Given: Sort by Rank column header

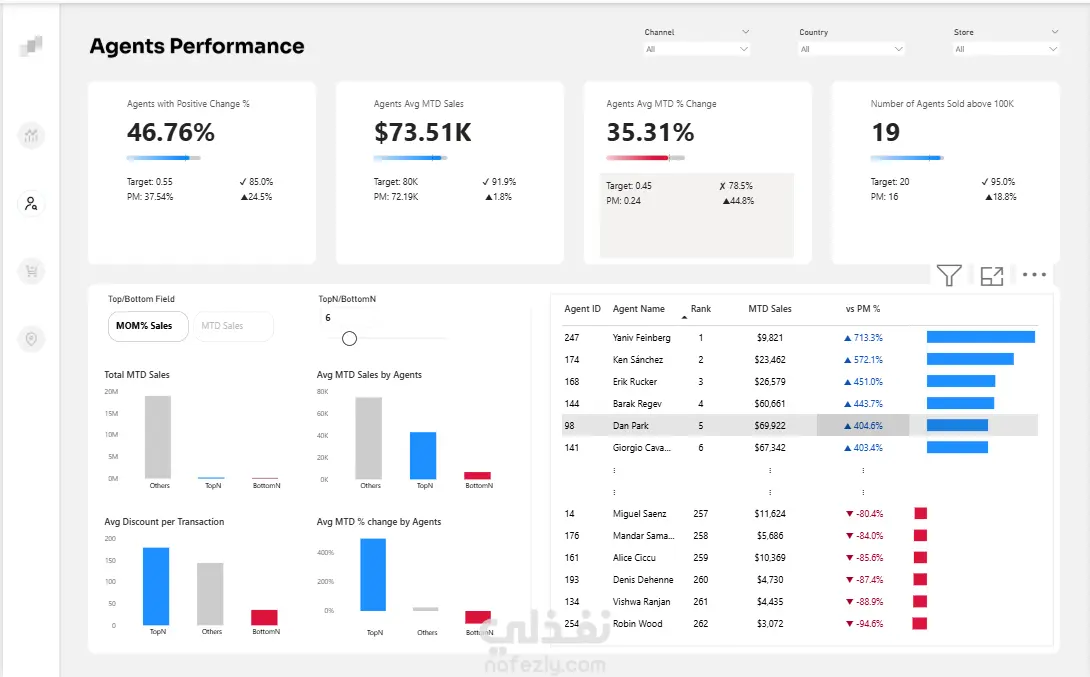Looking at the screenshot, I should pyautogui.click(x=701, y=309).
